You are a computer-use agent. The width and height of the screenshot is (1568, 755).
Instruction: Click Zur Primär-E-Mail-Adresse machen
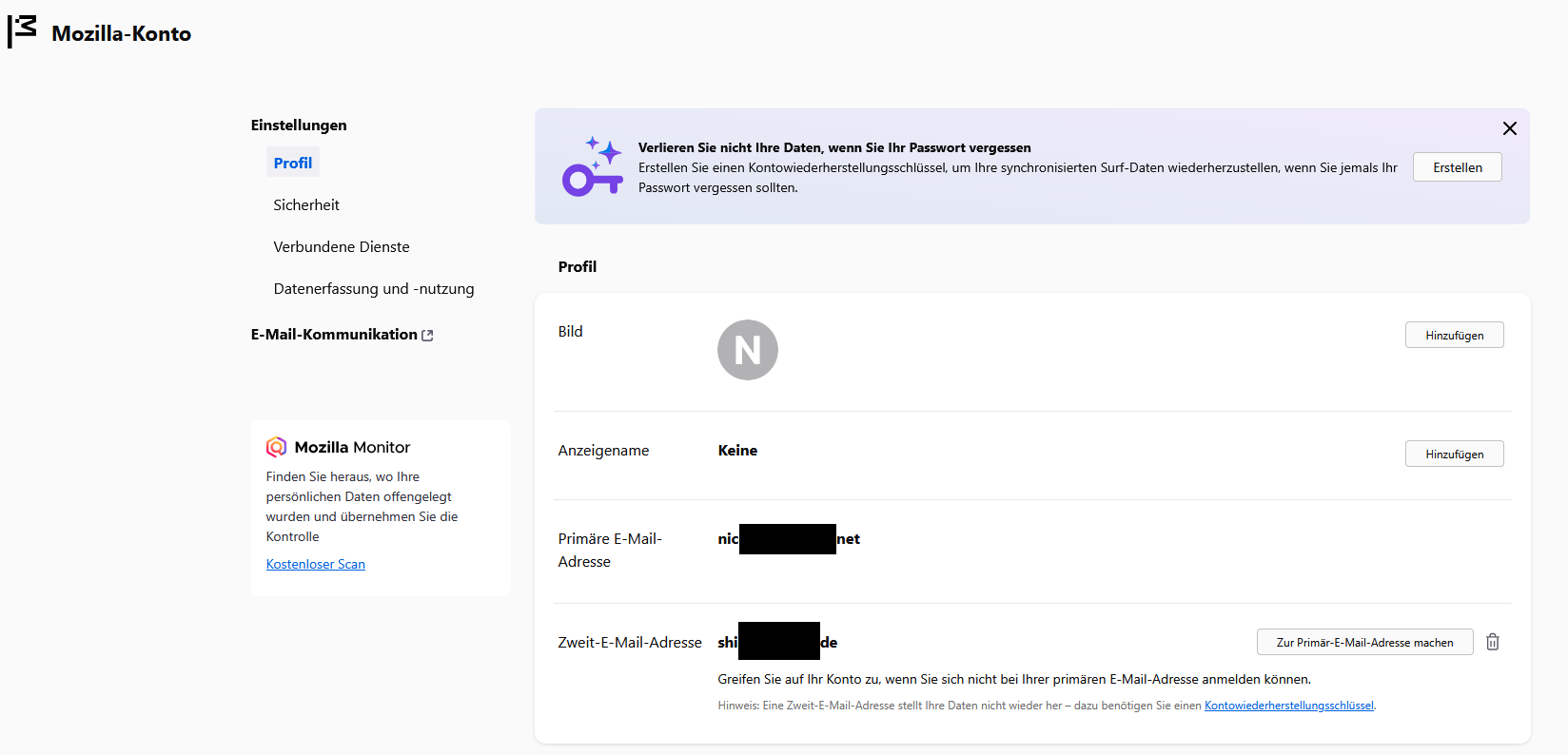tap(1364, 643)
